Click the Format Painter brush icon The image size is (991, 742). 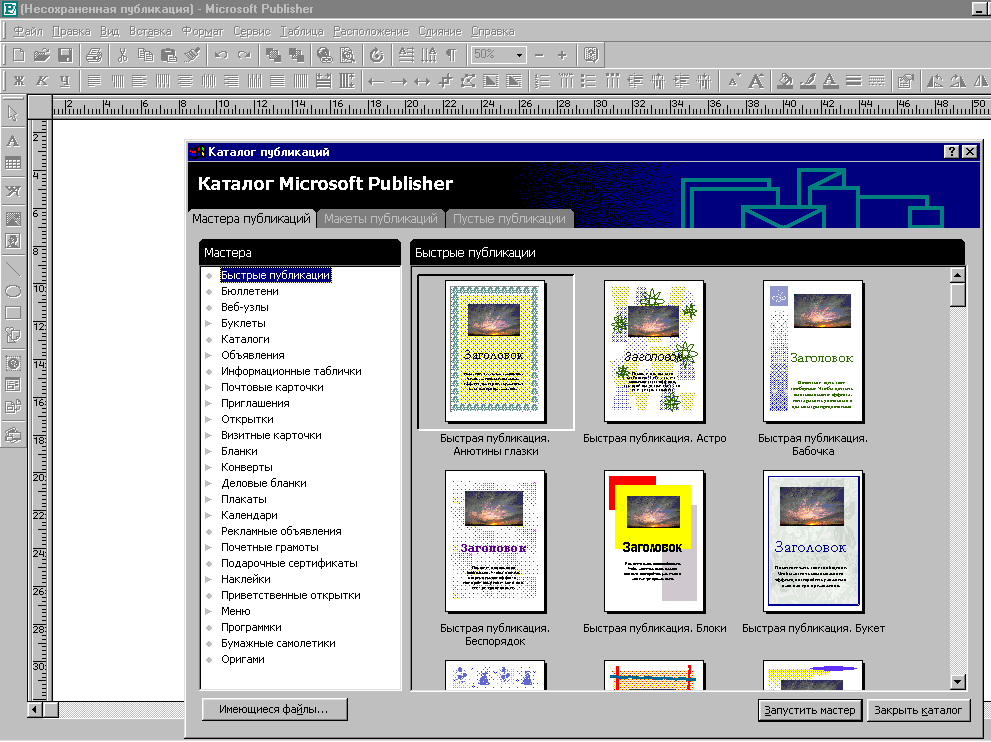(192, 55)
